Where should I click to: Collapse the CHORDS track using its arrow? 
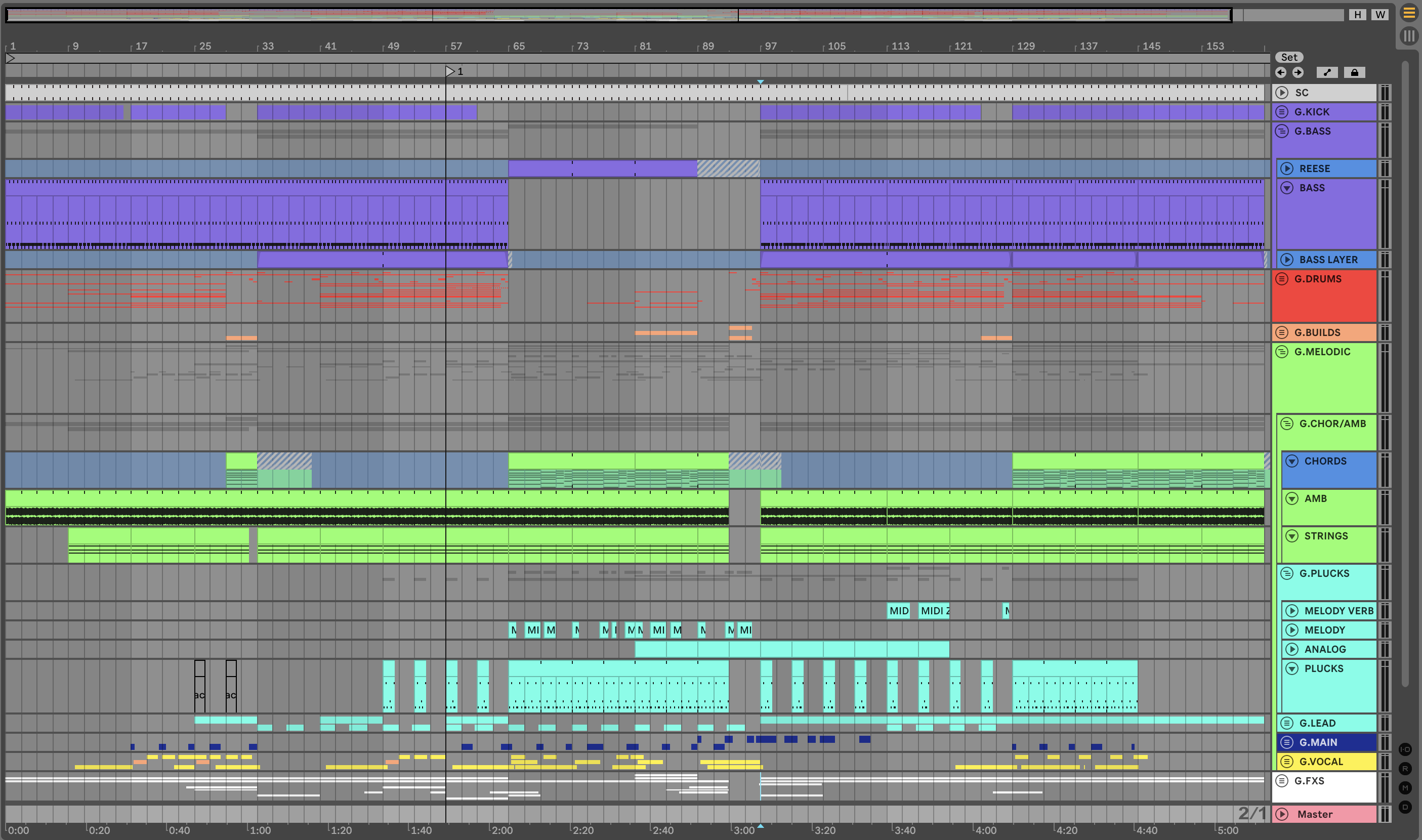pyautogui.click(x=1292, y=461)
